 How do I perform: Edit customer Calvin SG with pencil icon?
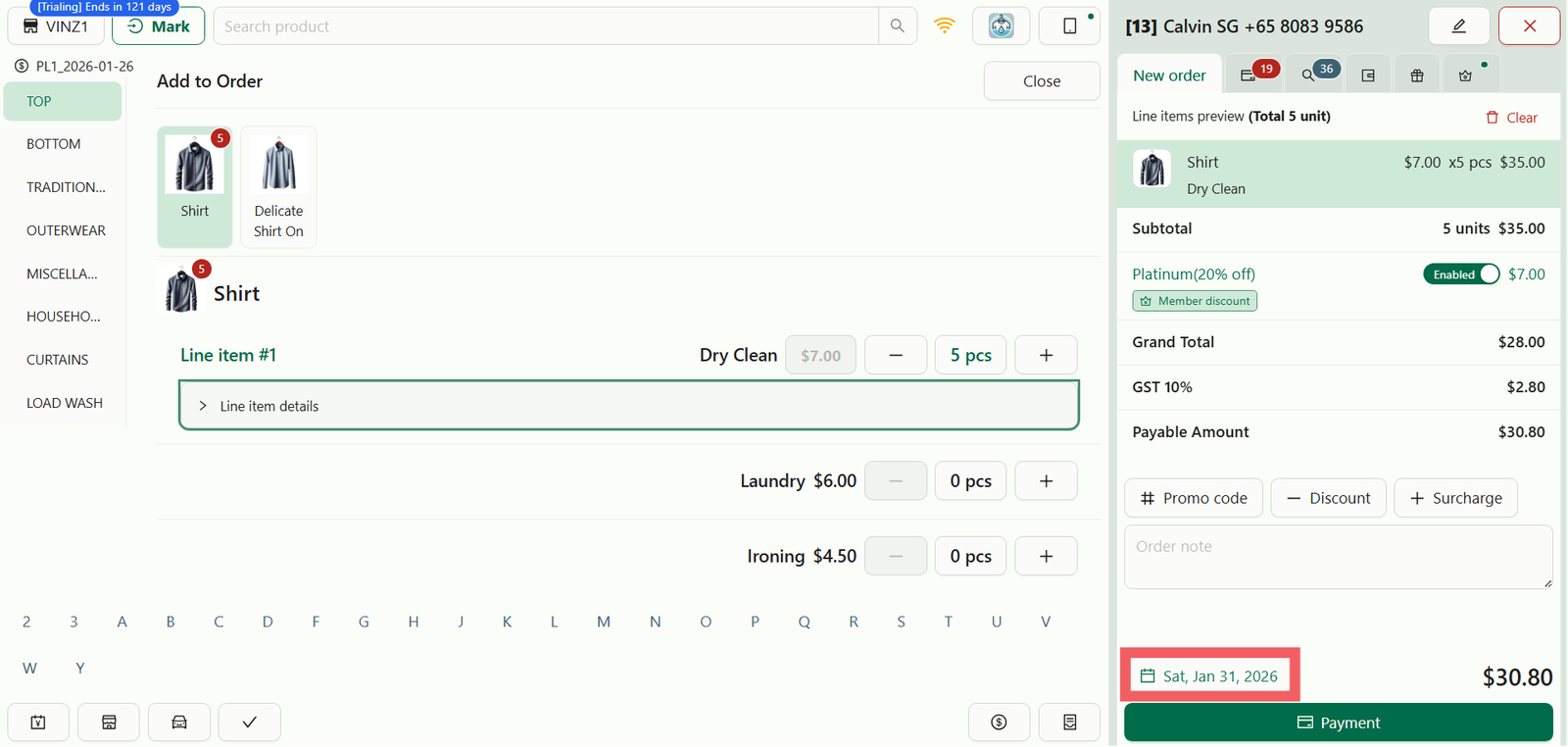(x=1459, y=26)
